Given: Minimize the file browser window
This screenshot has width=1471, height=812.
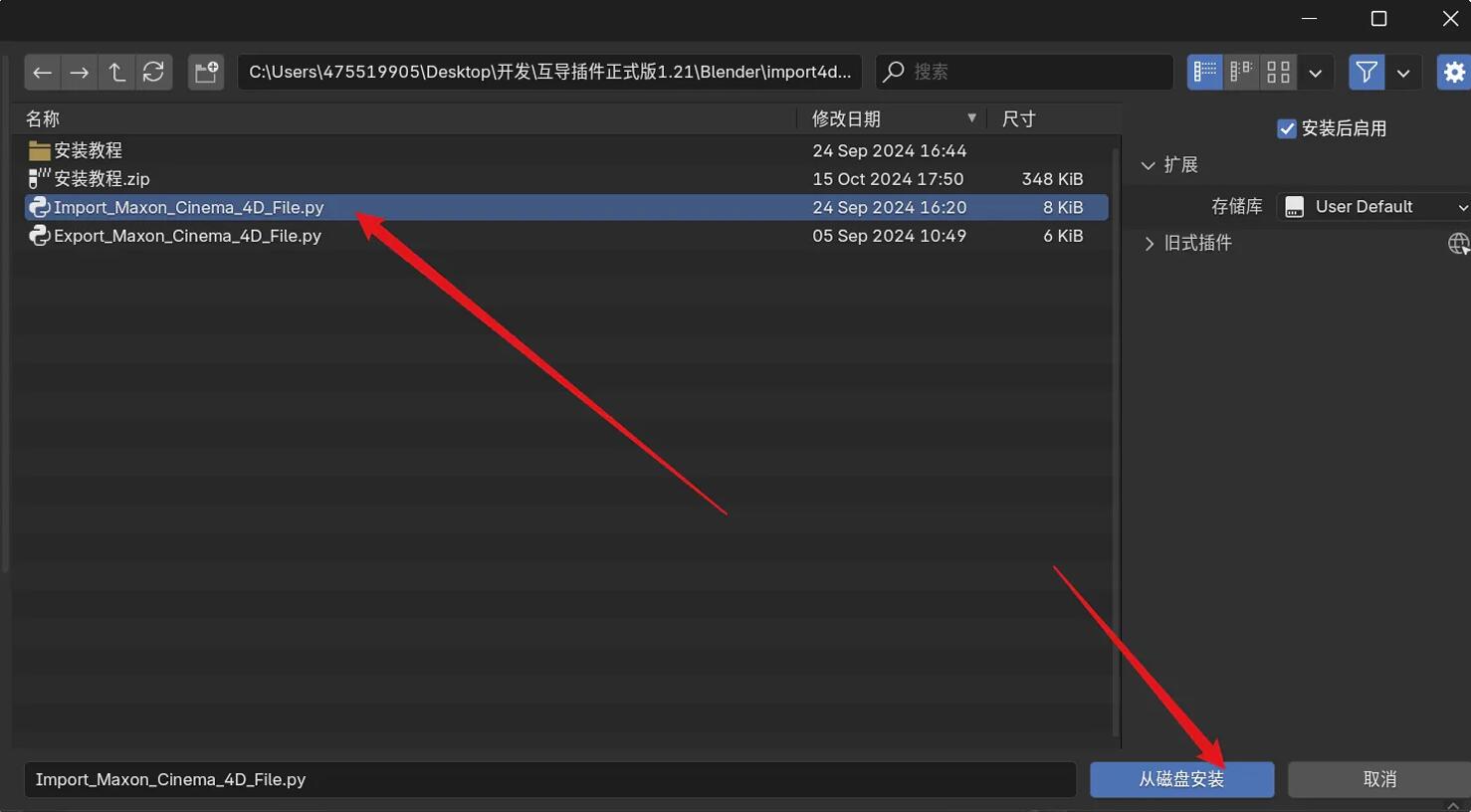Looking at the screenshot, I should [1309, 19].
